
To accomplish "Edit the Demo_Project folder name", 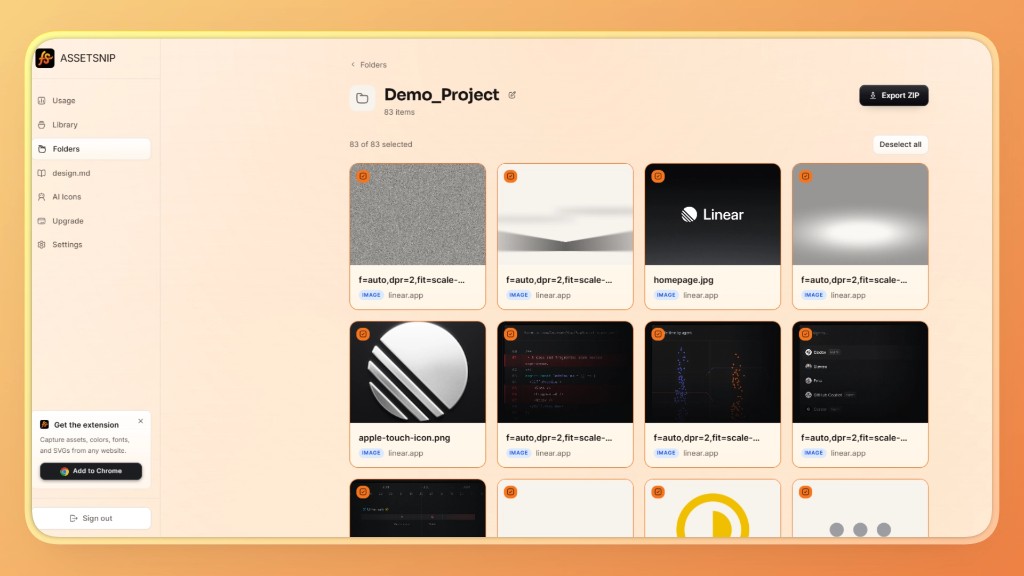I will tap(512, 95).
